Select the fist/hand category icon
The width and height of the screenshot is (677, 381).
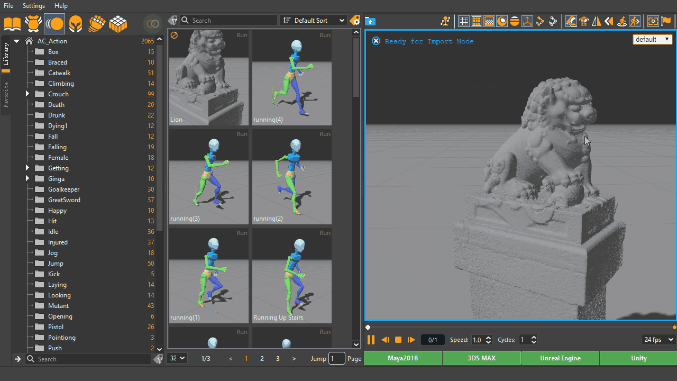point(97,23)
